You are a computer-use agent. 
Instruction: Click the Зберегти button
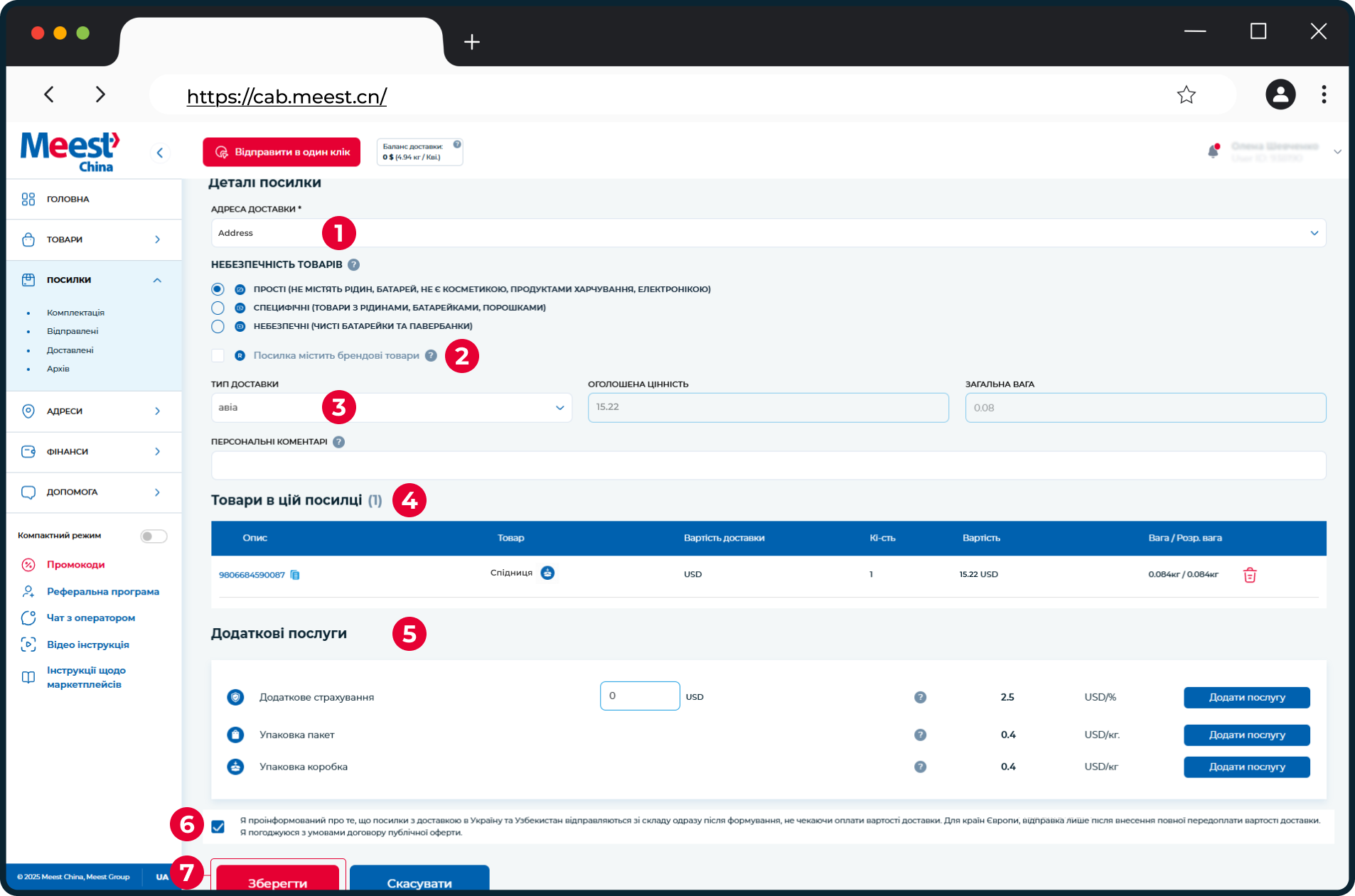(278, 878)
